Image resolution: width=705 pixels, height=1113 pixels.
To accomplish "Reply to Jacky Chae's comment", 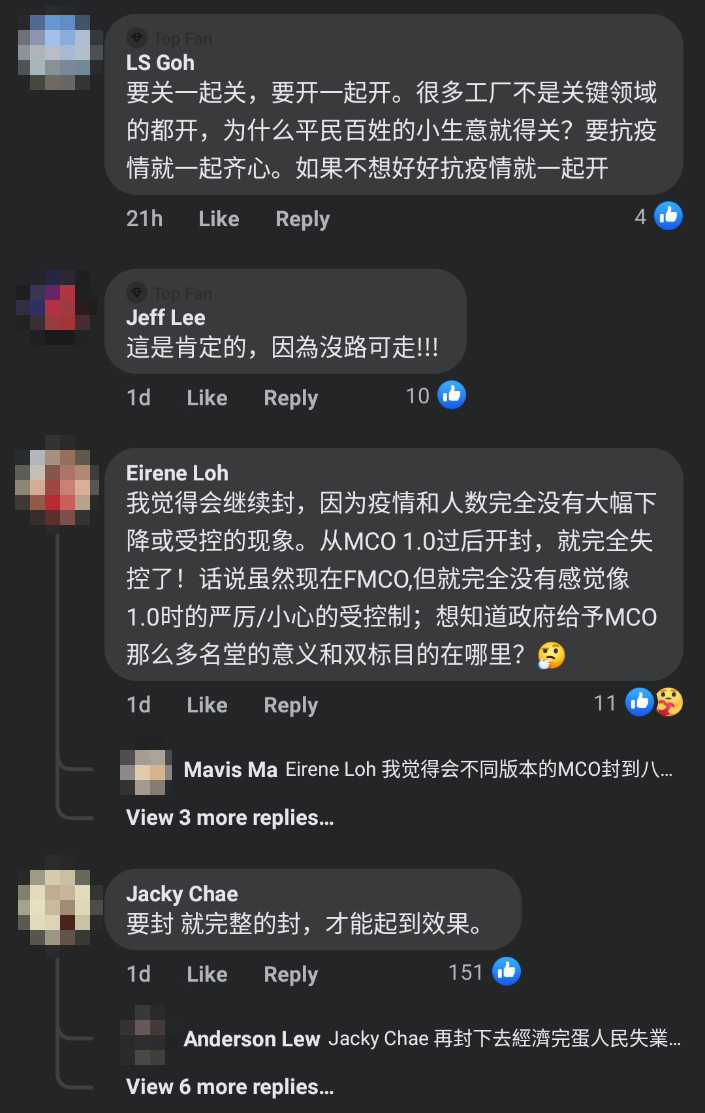I will (x=290, y=975).
